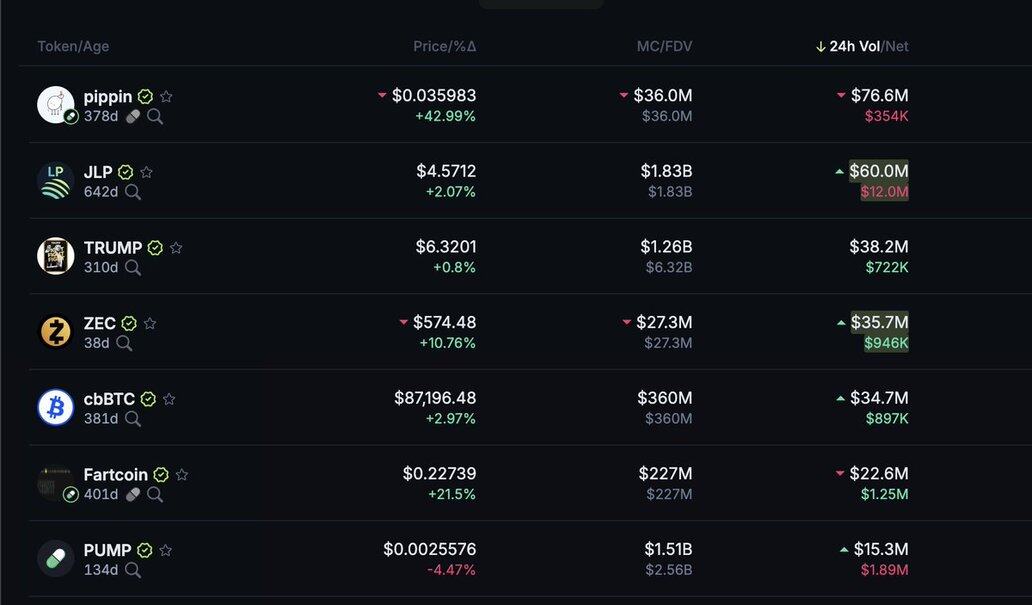The height and width of the screenshot is (605, 1032).
Task: Open the Fartcoin token name link
Action: 115,475
